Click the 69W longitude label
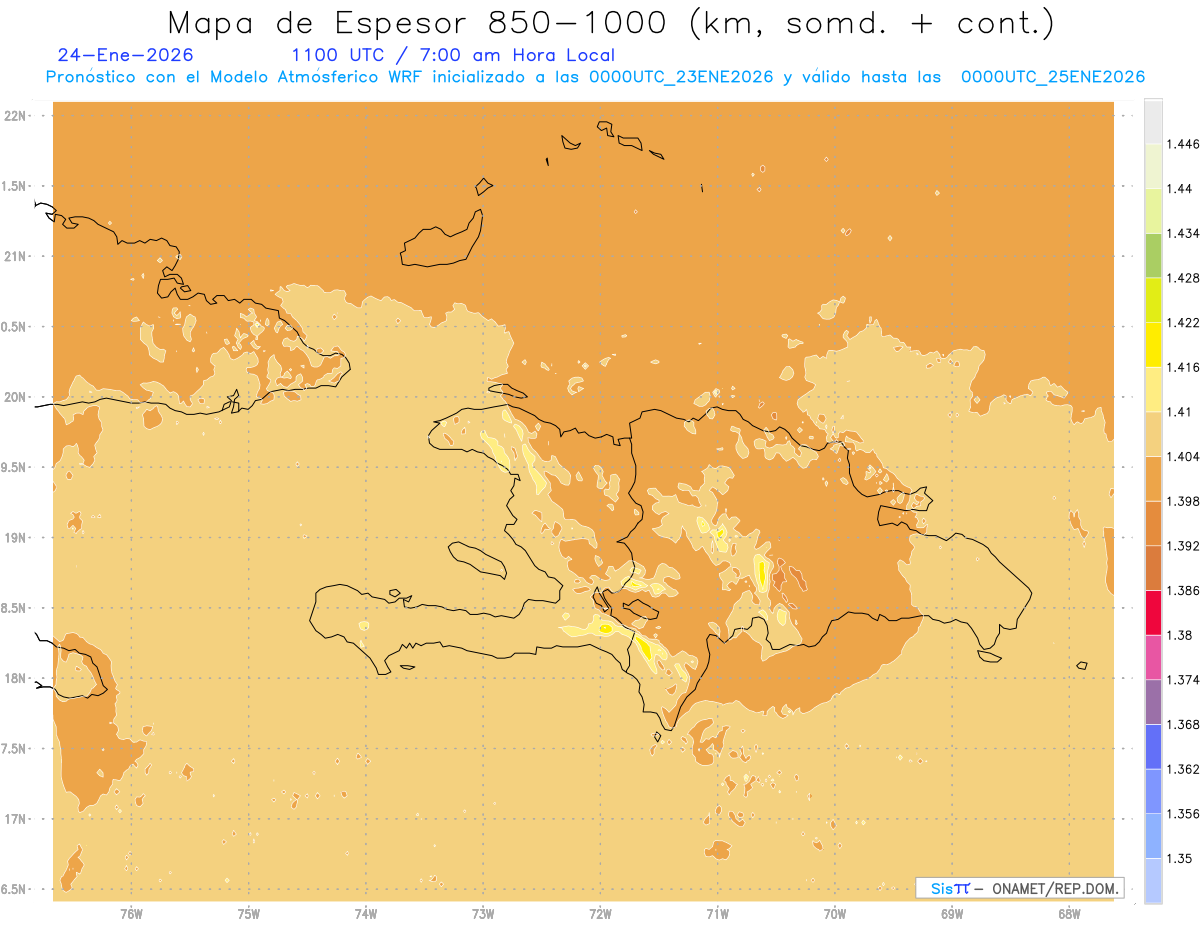 pos(952,915)
